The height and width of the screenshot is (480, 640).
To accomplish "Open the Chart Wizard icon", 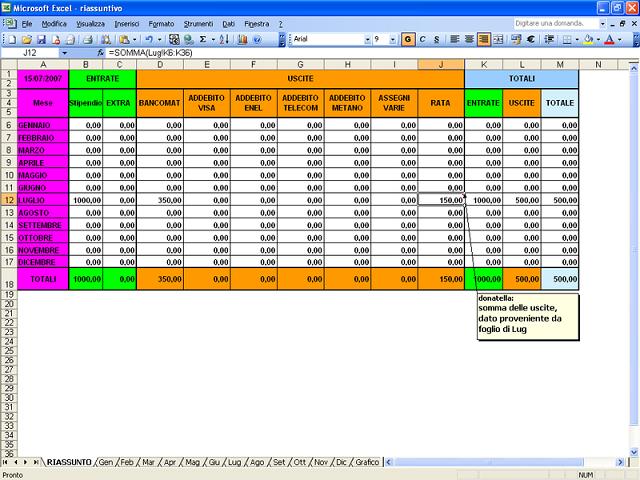I will click(x=242, y=39).
